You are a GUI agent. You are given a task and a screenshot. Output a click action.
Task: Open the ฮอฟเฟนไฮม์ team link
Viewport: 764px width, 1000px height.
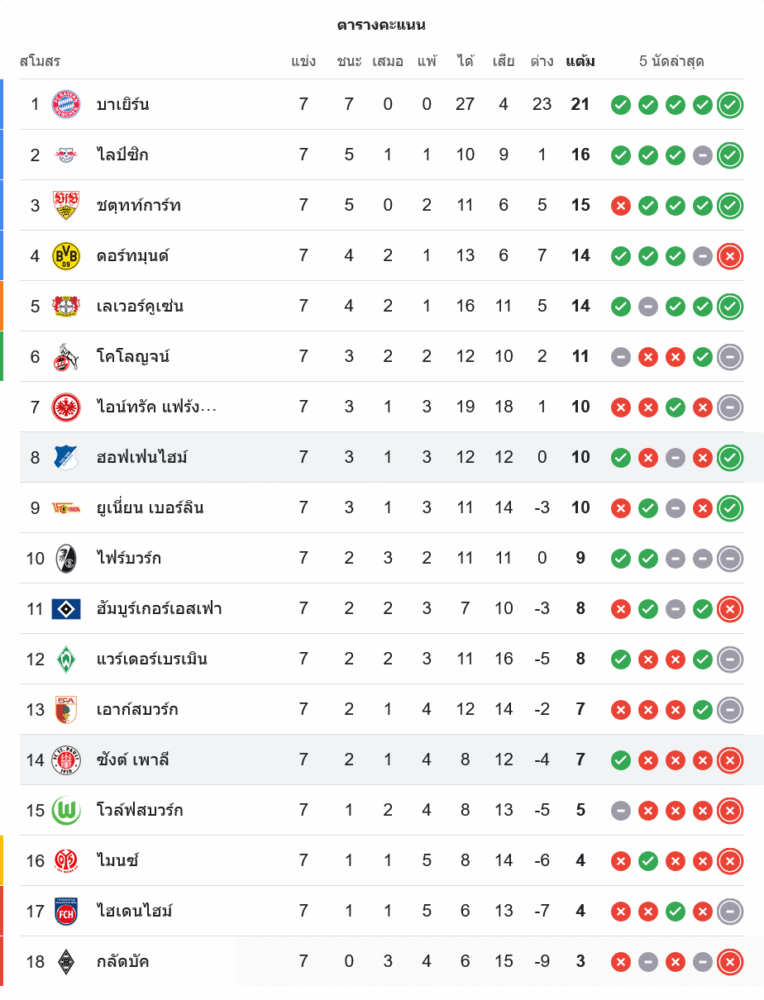pos(142,457)
